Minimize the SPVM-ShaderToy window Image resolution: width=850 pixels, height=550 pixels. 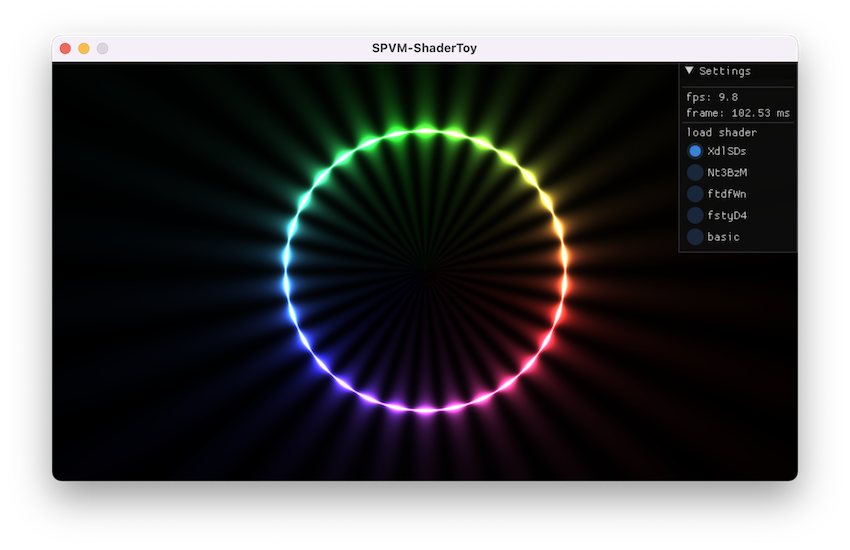[84, 49]
